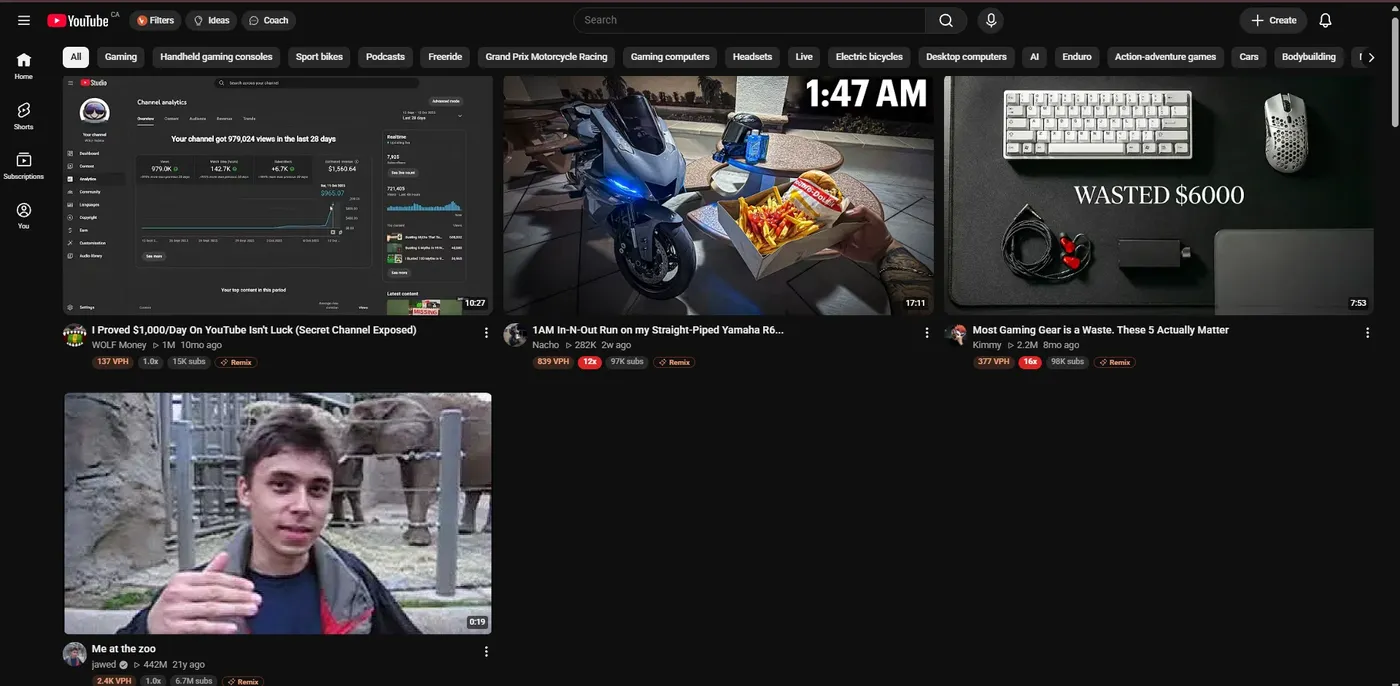This screenshot has height=686, width=1400.
Task: Open WOLF Money channel name
Action: (119, 345)
